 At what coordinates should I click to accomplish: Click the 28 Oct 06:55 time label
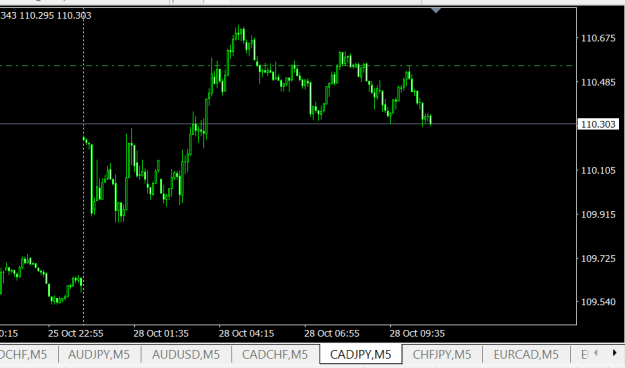332,333
